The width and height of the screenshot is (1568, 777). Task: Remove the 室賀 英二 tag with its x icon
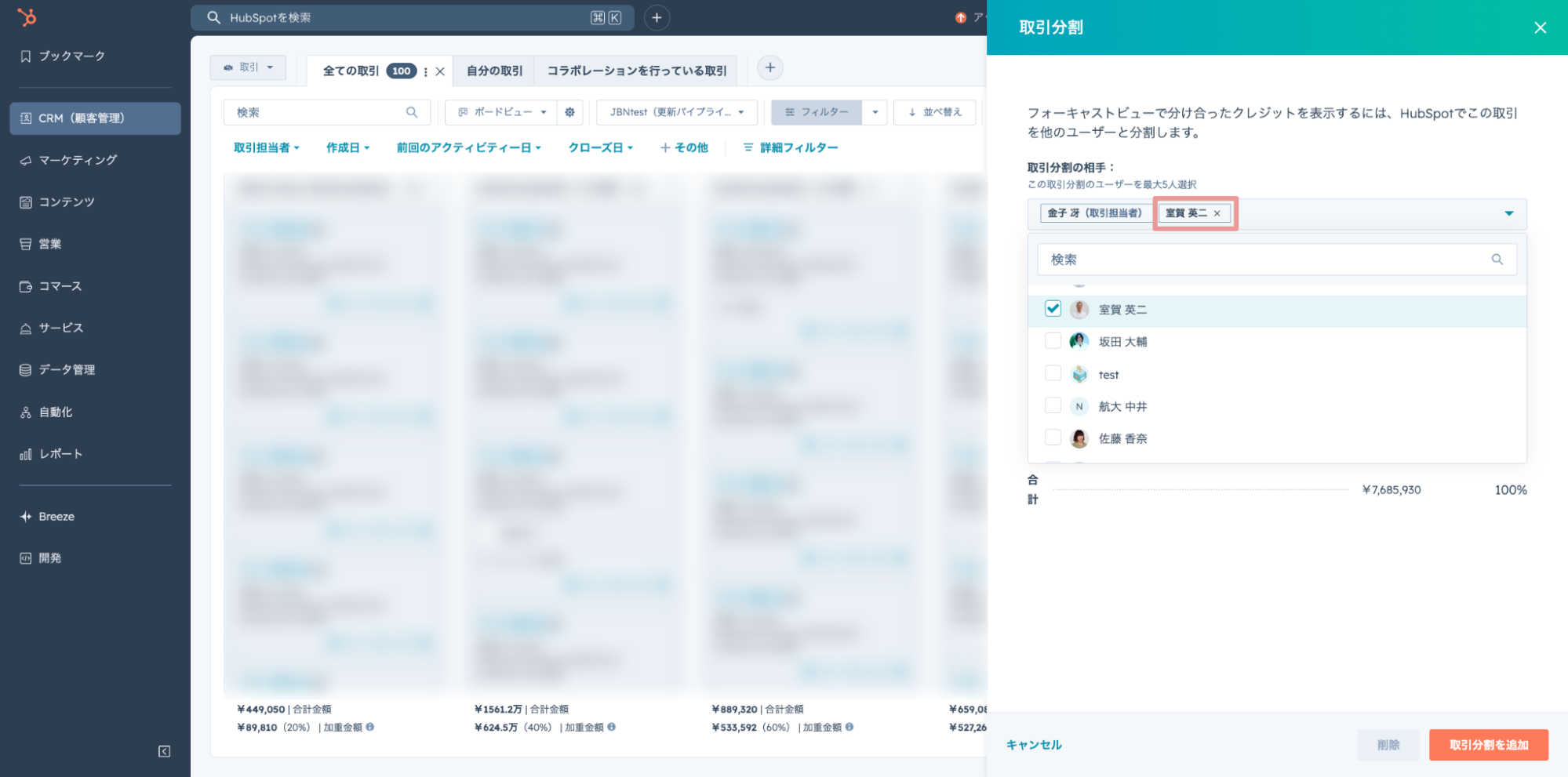click(1217, 213)
